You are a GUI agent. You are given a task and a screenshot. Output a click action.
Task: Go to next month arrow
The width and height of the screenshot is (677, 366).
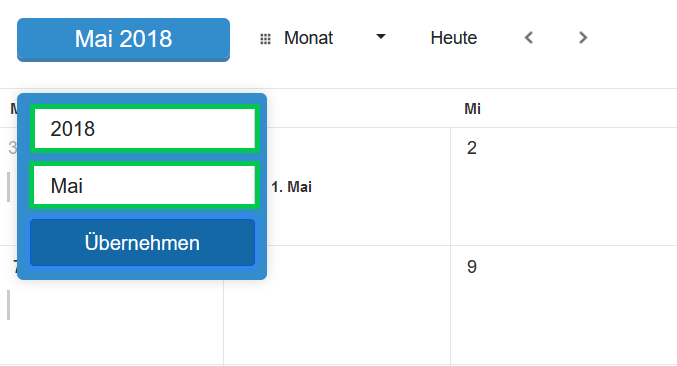(583, 38)
